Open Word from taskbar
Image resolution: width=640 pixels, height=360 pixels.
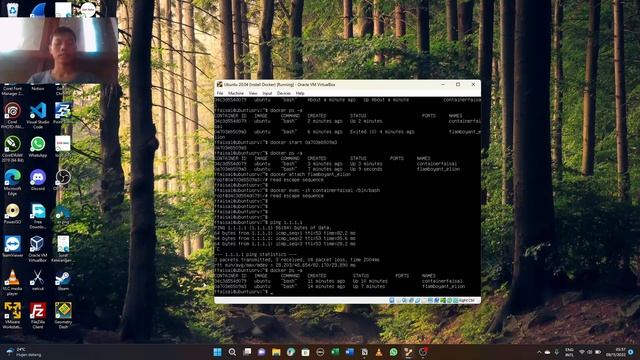(x=350, y=352)
